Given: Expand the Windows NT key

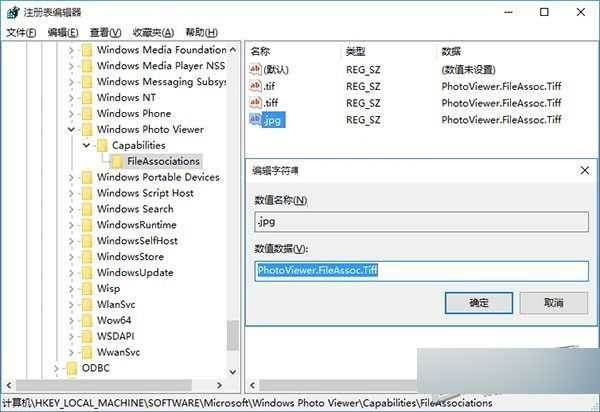Looking at the screenshot, I should (x=71, y=98).
